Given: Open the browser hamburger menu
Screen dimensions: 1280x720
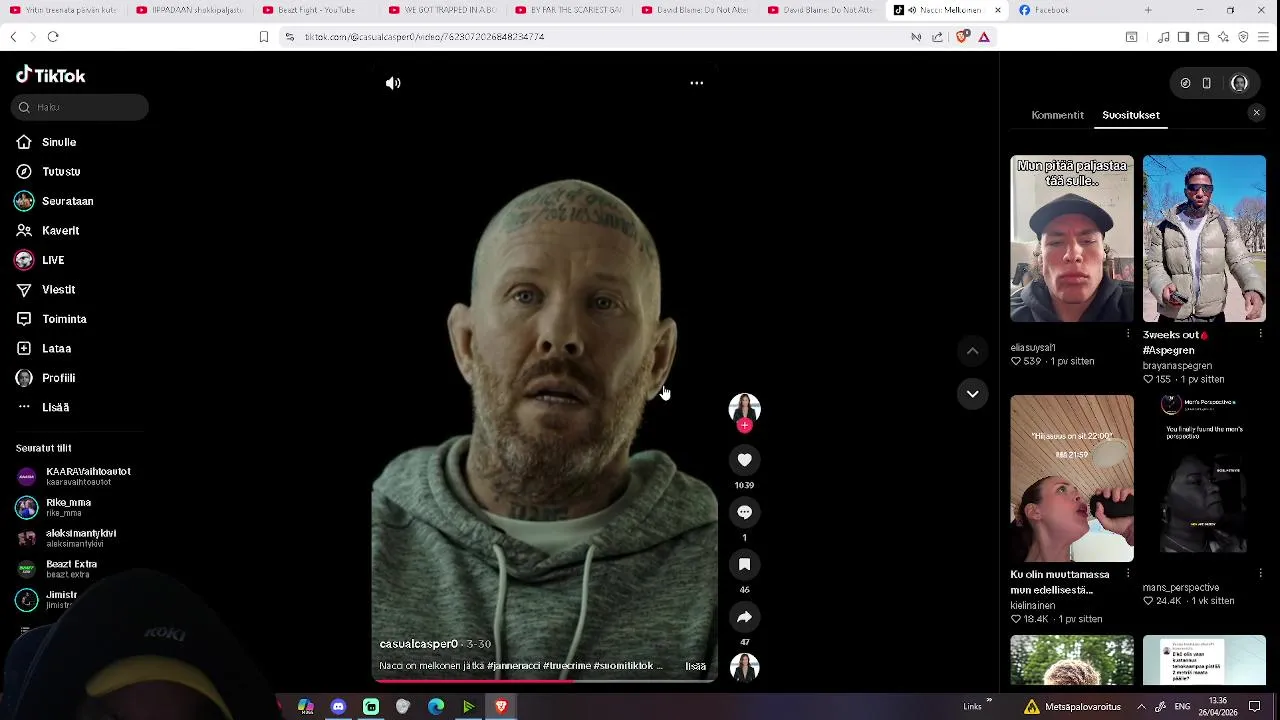Looking at the screenshot, I should [x=1263, y=37].
